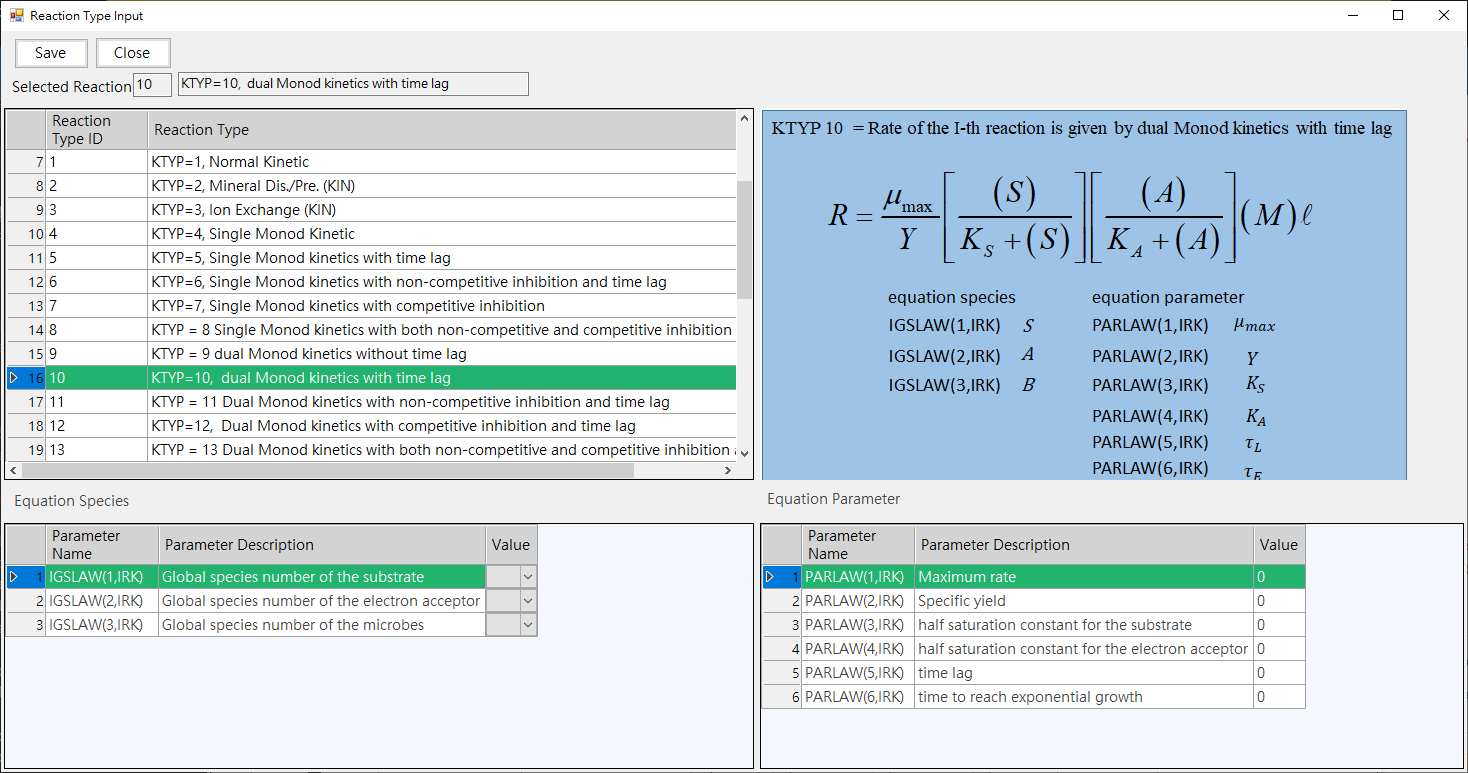Click Equation Parameter Value column header

tap(1279, 545)
